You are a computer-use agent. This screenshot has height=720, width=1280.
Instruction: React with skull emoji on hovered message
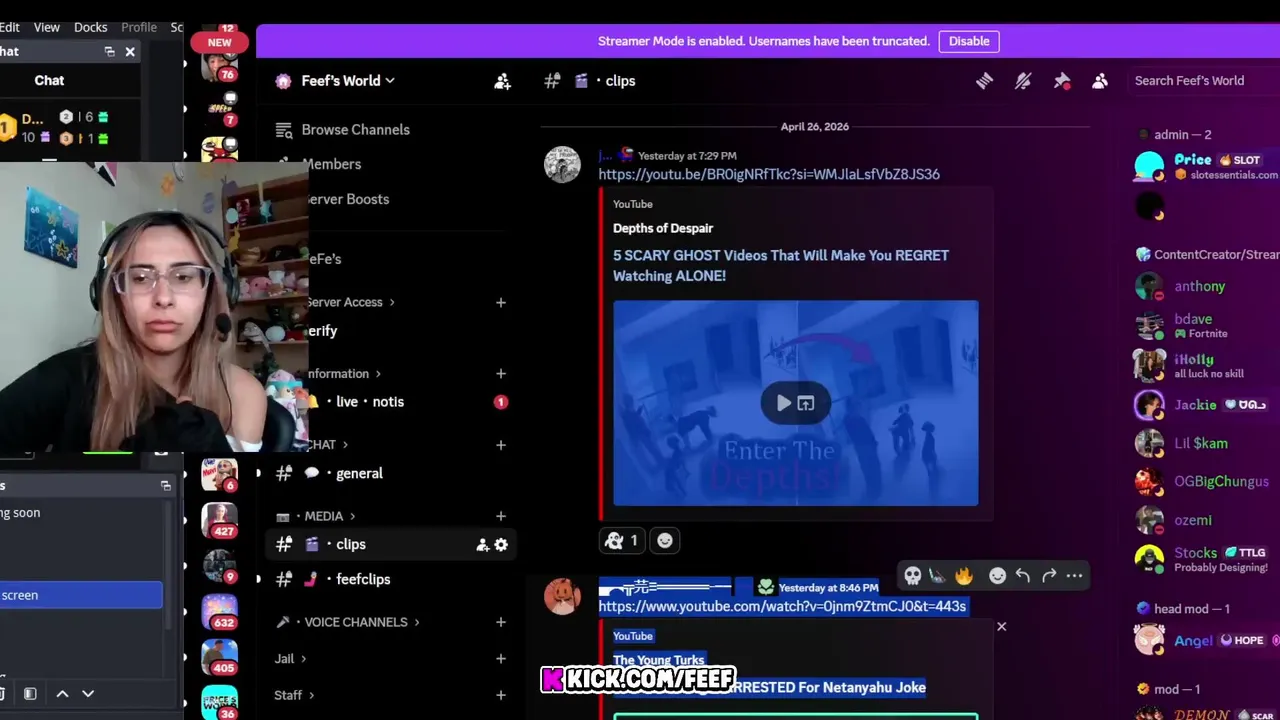point(912,576)
